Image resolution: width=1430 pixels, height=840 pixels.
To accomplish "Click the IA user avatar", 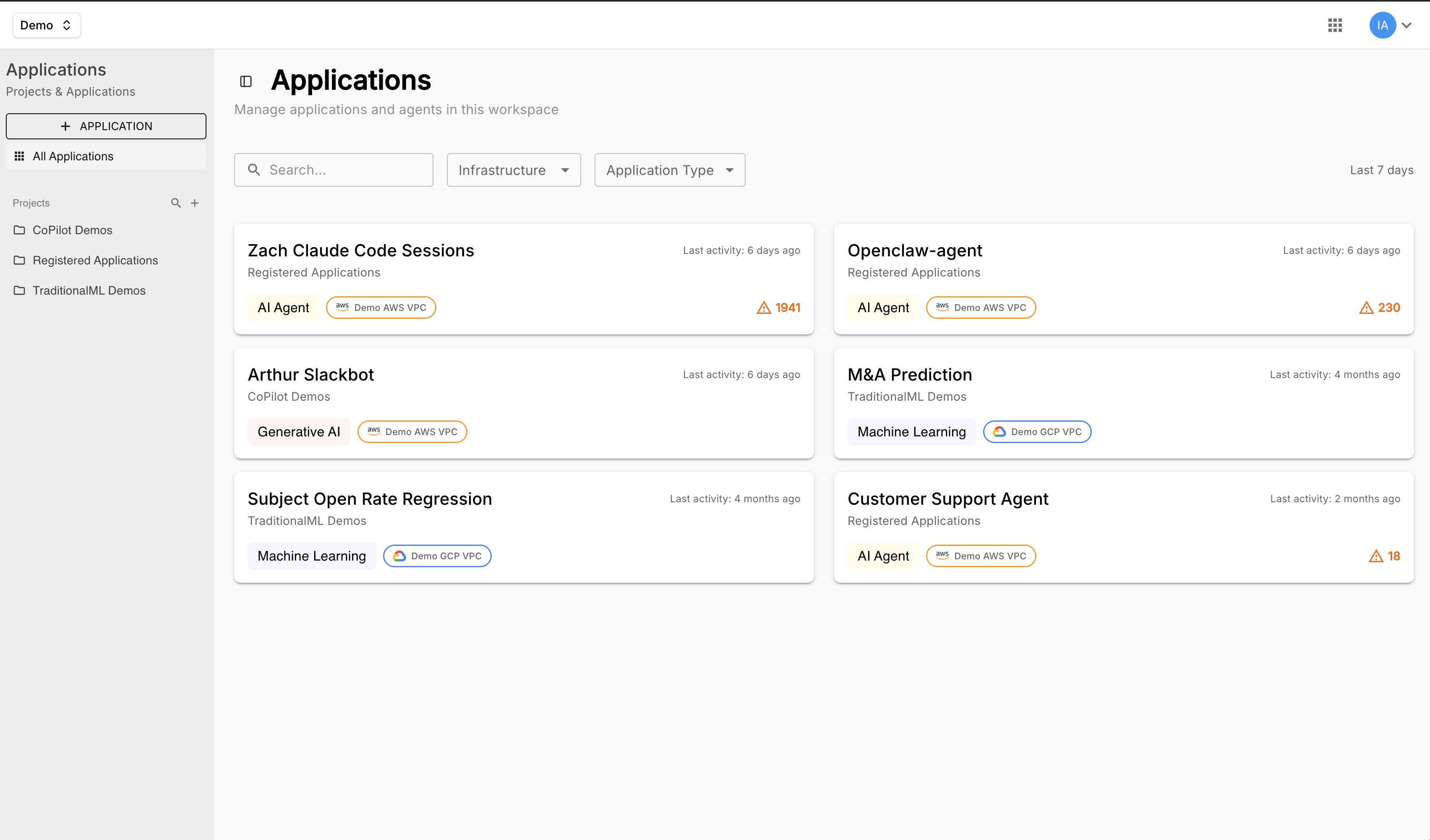I will click(1382, 25).
